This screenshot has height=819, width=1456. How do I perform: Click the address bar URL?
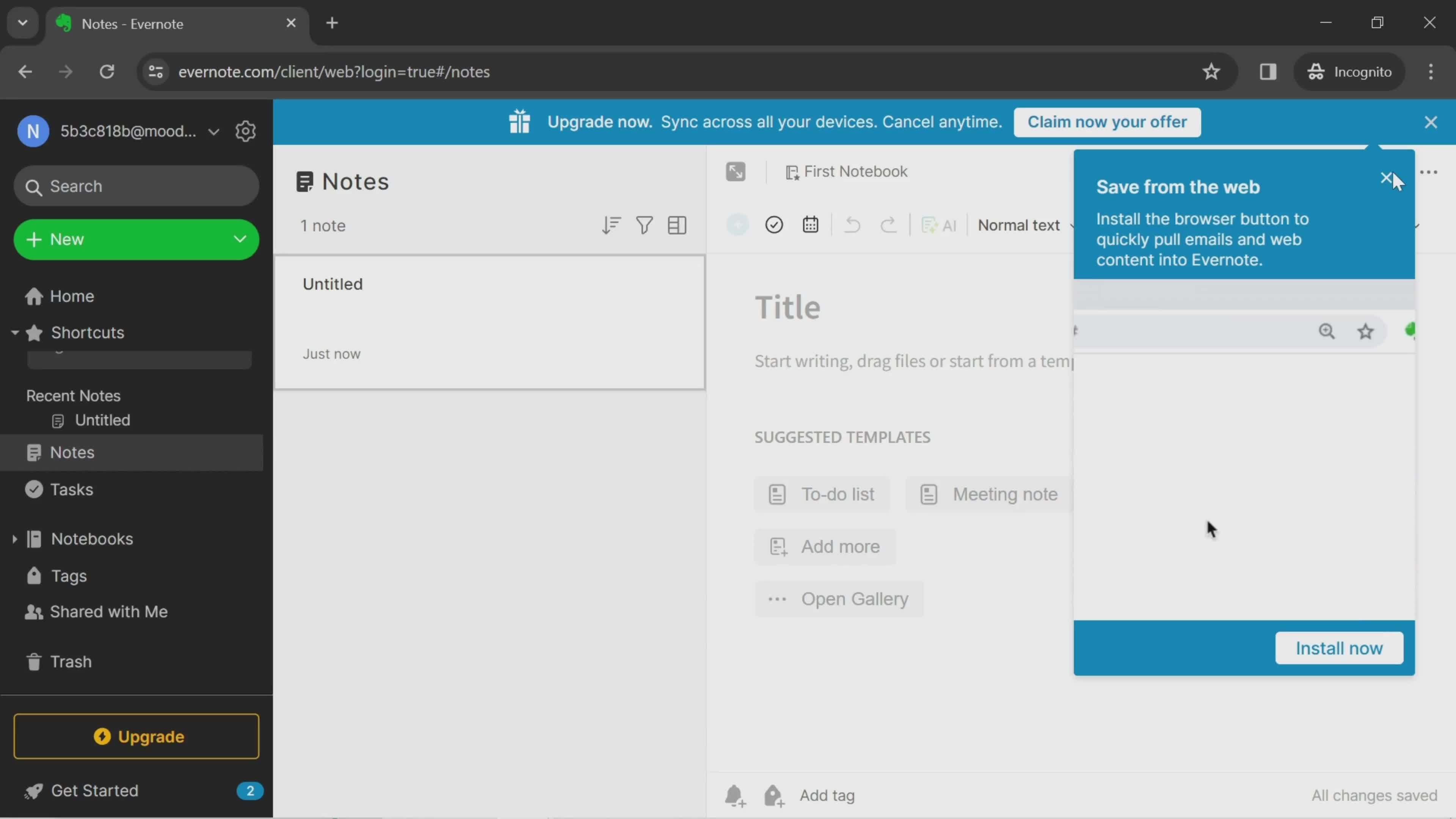(334, 72)
